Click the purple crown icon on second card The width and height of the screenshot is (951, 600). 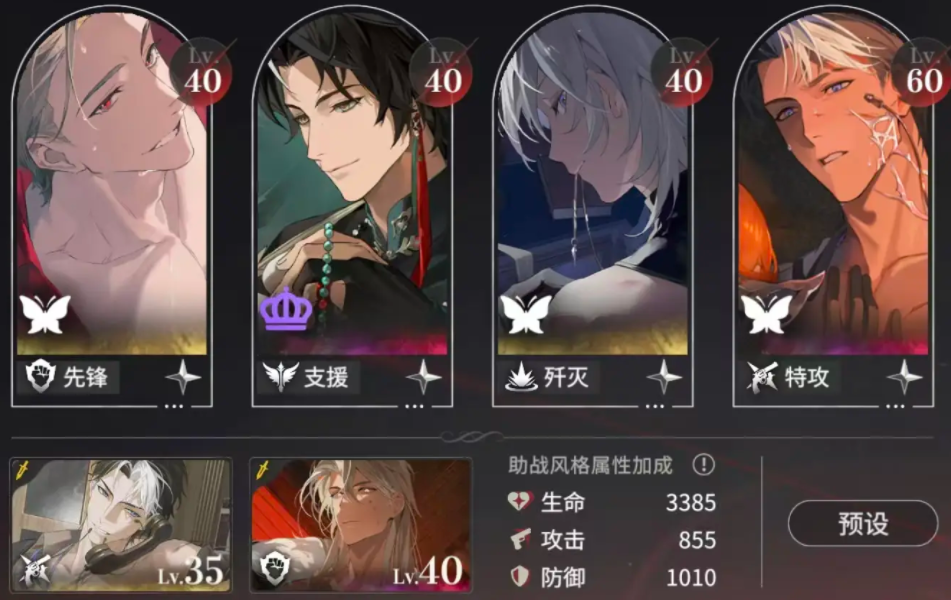[x=286, y=309]
